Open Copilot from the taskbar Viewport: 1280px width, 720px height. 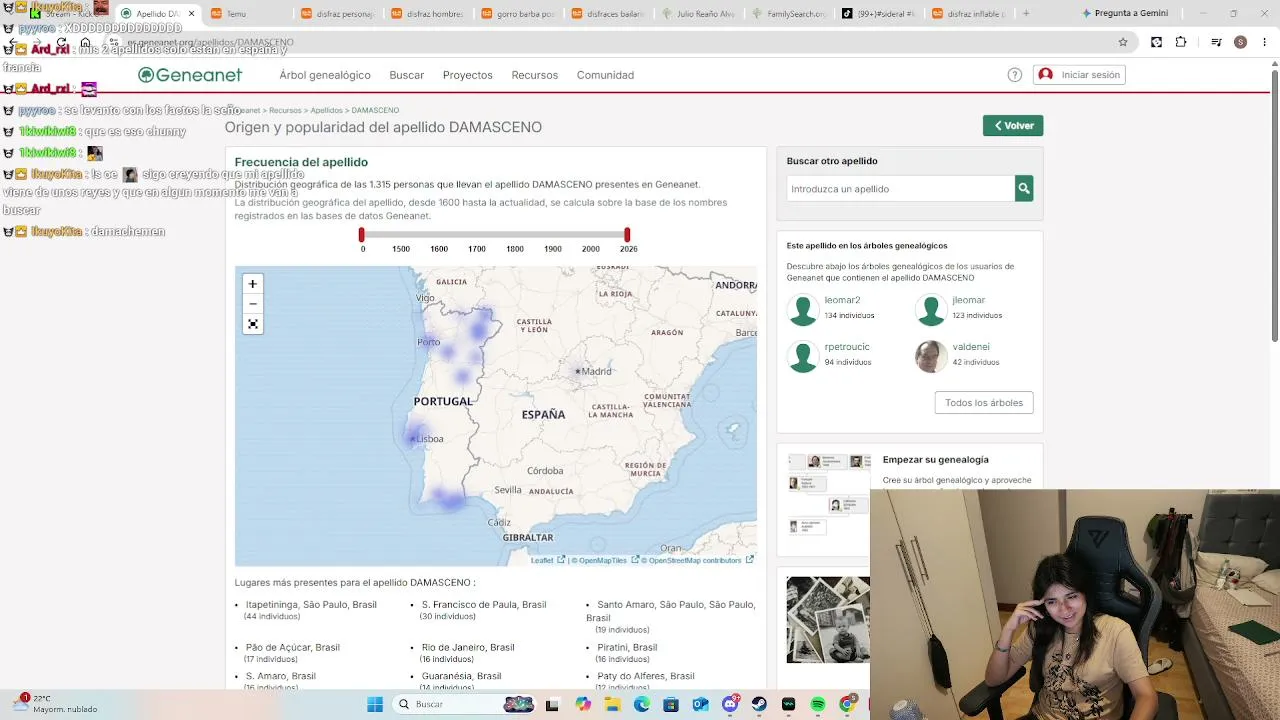(584, 705)
